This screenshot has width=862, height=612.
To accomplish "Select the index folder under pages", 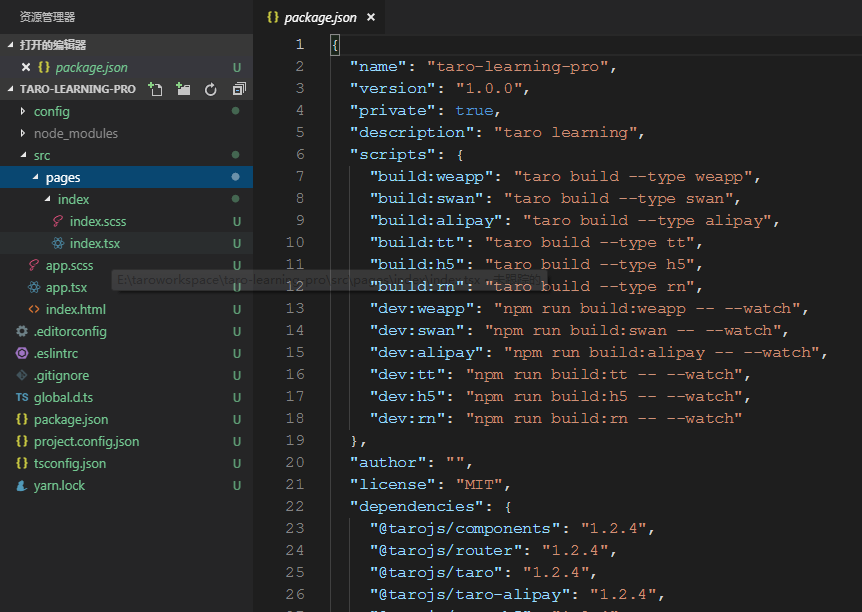I will pos(126,199).
